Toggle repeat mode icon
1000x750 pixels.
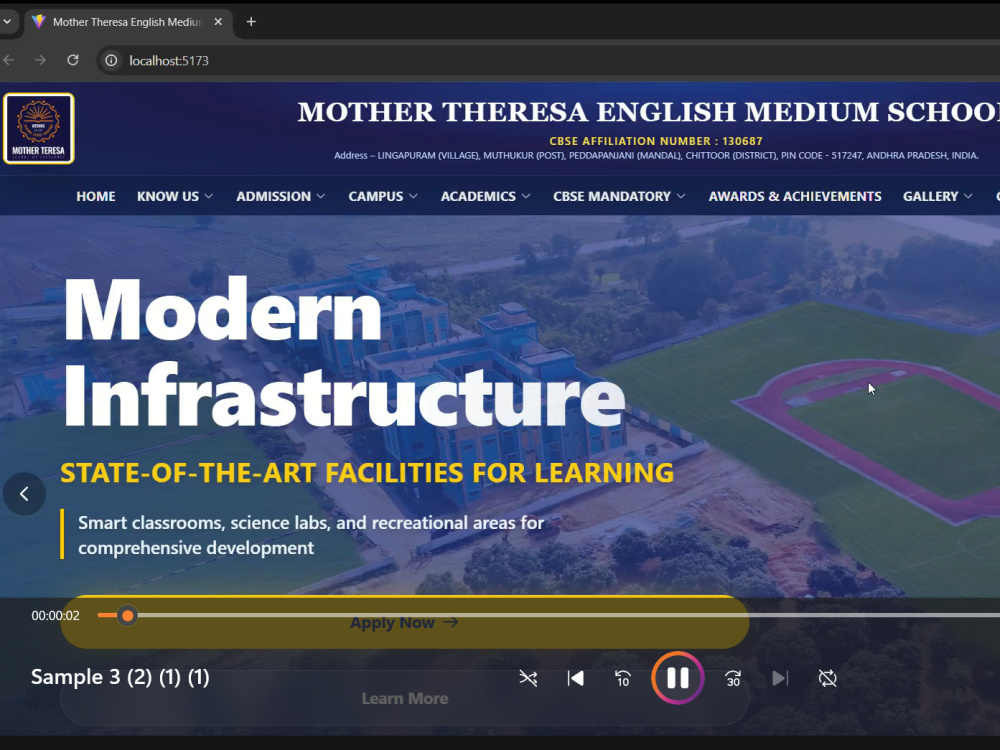[x=827, y=678]
